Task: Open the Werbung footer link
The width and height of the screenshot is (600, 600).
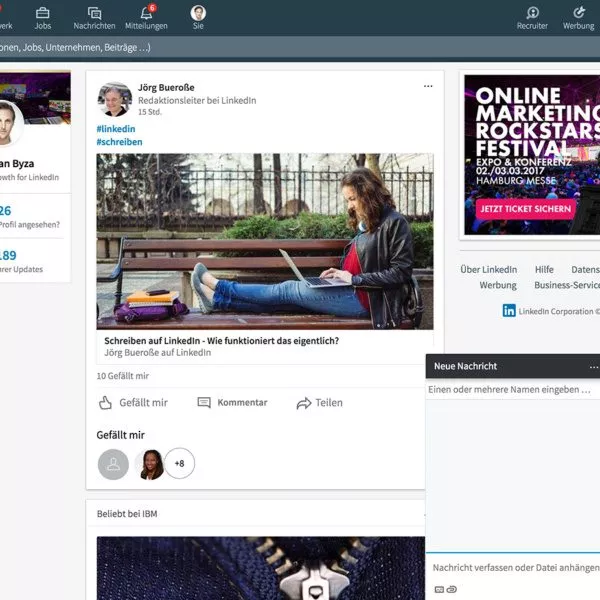Action: coord(498,285)
